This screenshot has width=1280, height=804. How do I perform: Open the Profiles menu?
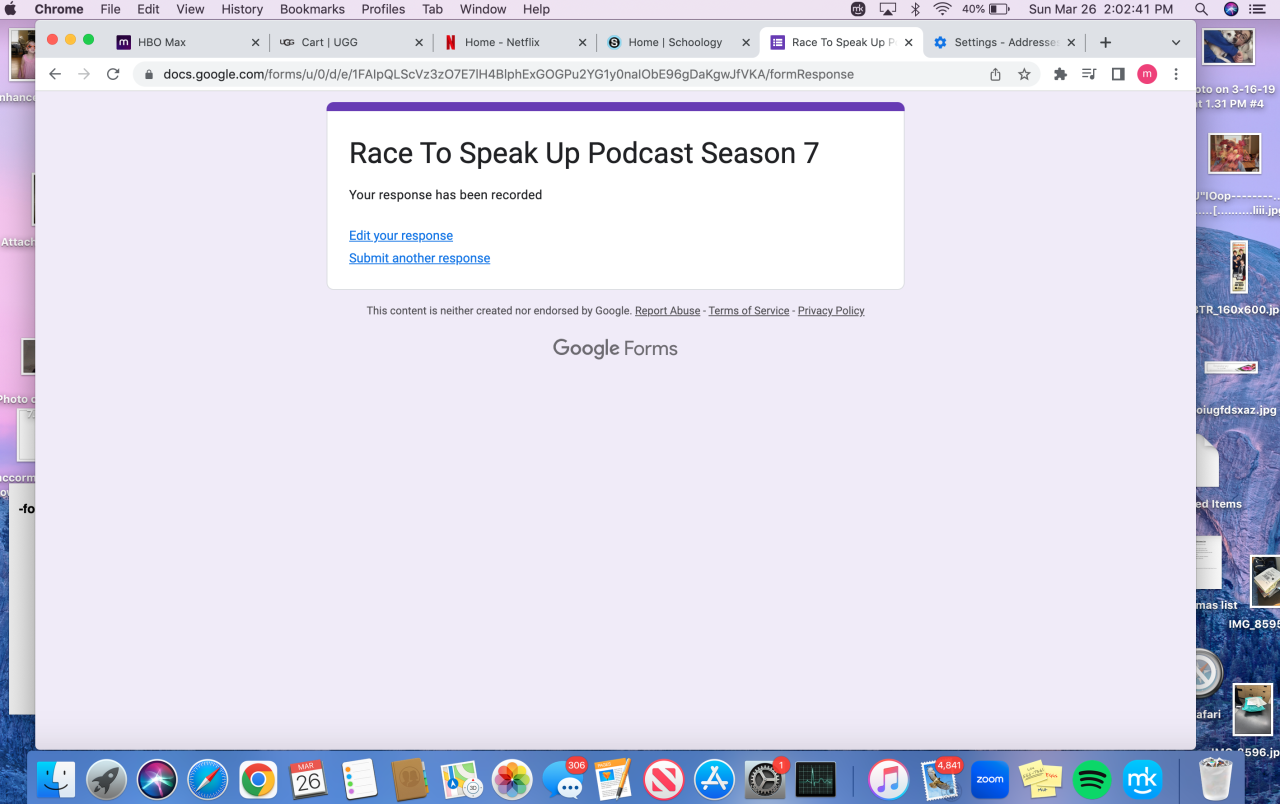[383, 9]
